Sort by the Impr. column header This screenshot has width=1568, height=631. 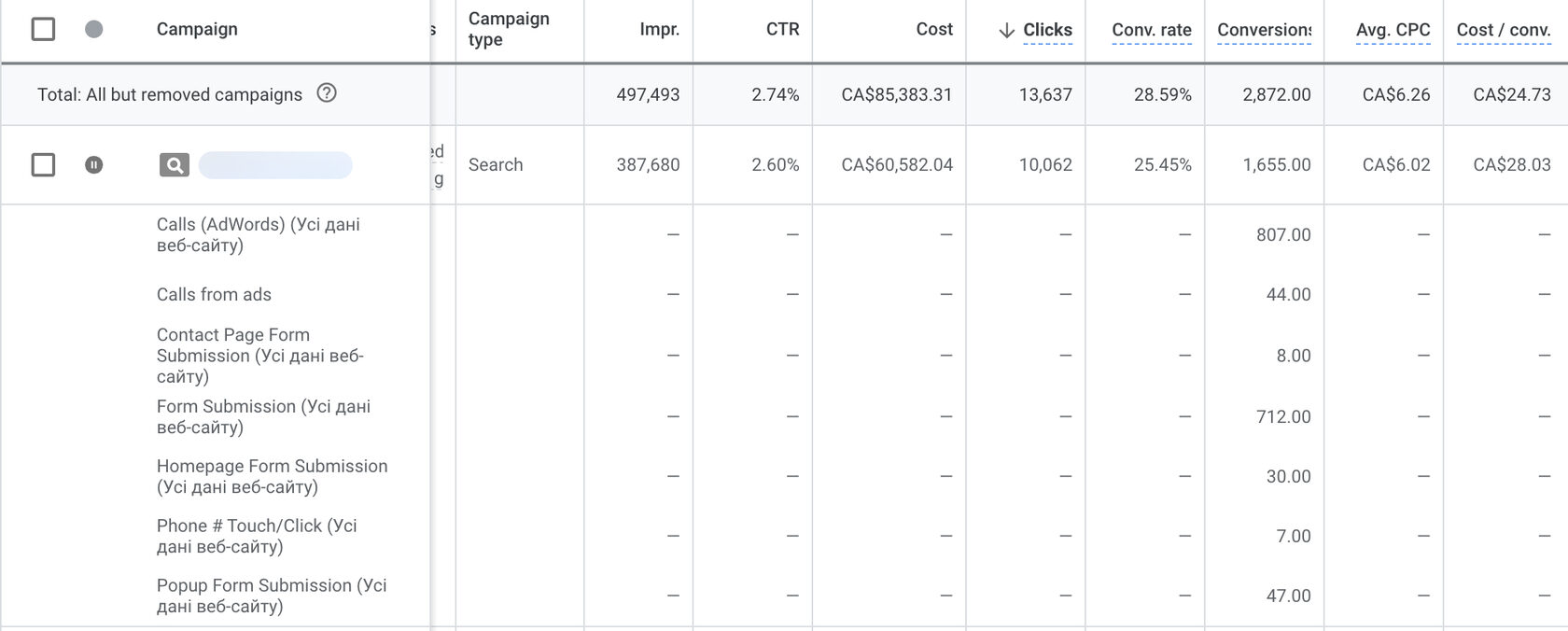(660, 29)
